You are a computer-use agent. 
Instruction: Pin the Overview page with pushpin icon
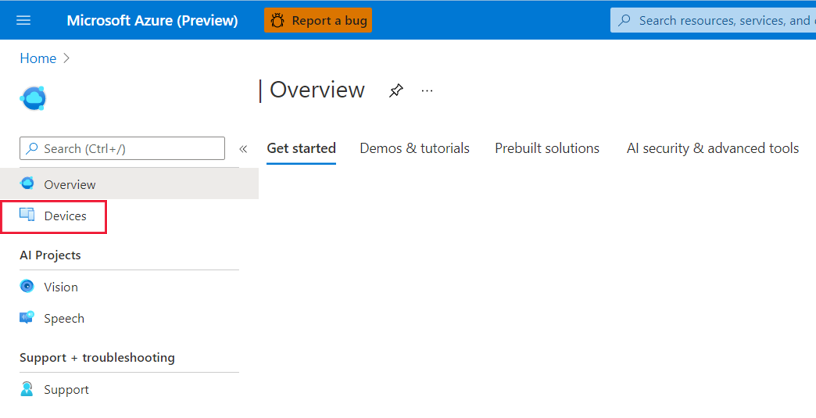pos(396,91)
